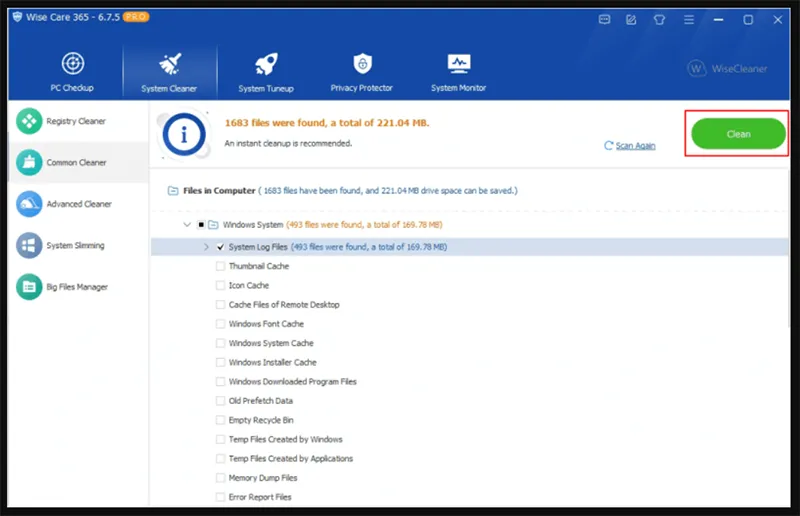Check Windows Installer Cache checkbox
Screen dimensions: 800x516
[220, 362]
